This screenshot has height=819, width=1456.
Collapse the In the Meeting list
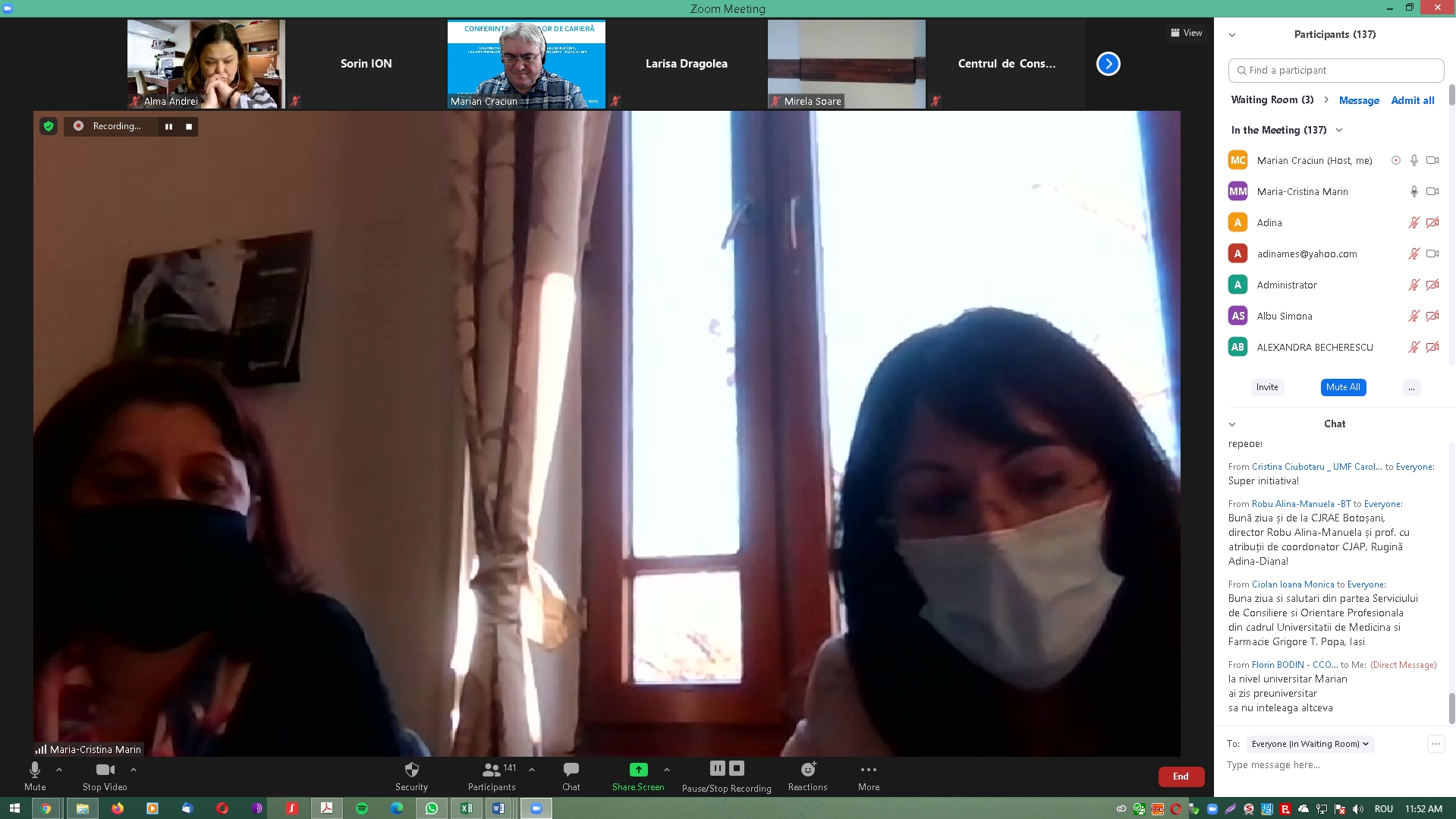(x=1339, y=131)
